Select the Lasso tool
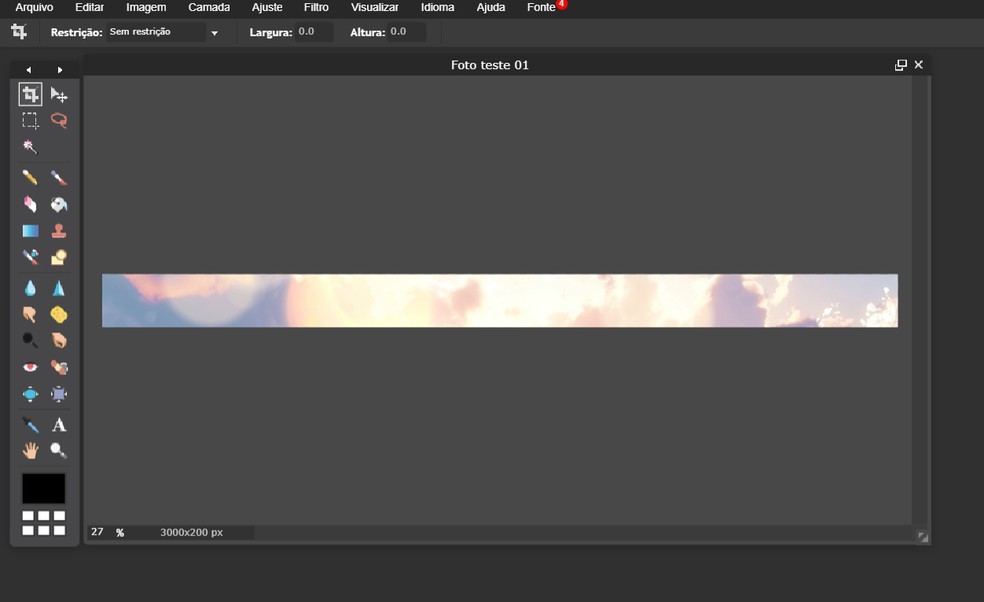Image resolution: width=984 pixels, height=602 pixels. pos(59,120)
